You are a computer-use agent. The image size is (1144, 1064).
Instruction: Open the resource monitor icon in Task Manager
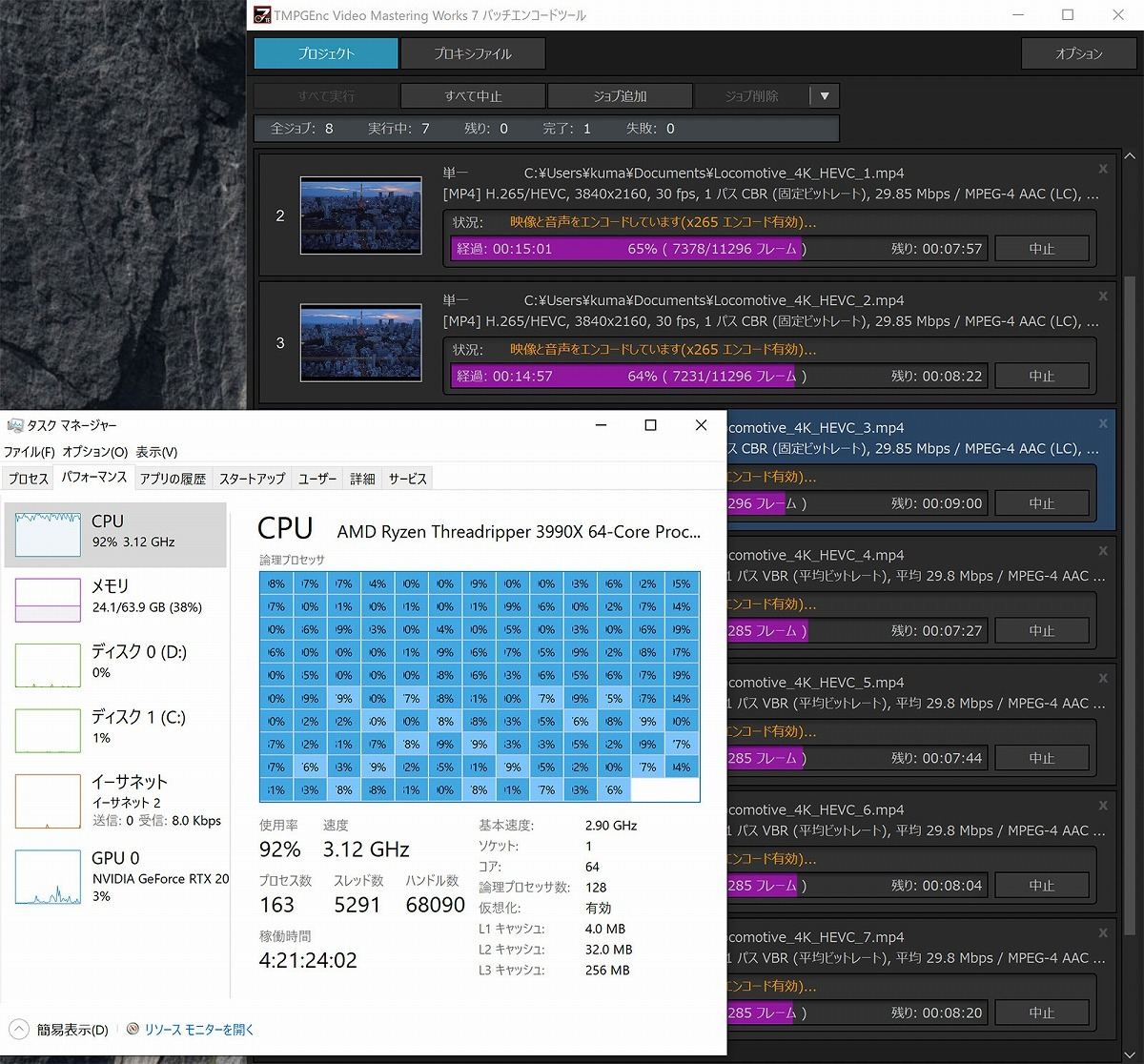pyautogui.click(x=133, y=1030)
